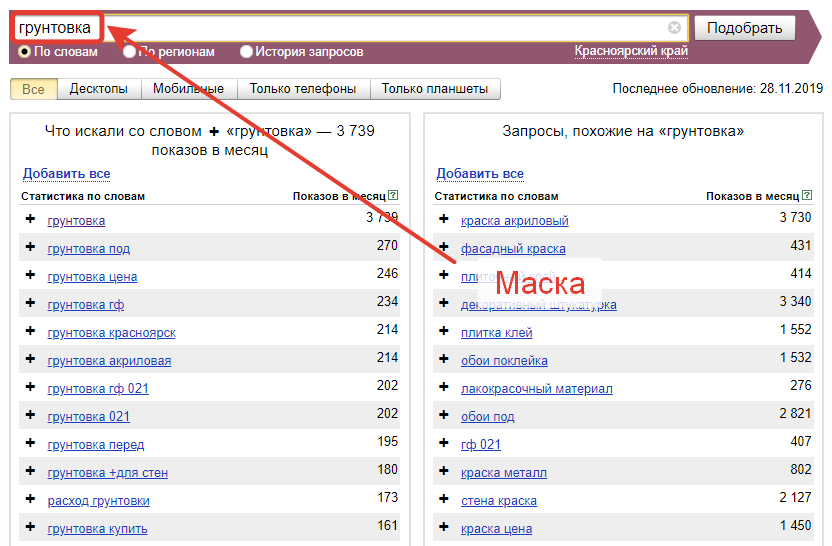Screen dimensions: 832x546
Task: Add 'плитка клей' using the plus icon
Action: (444, 331)
